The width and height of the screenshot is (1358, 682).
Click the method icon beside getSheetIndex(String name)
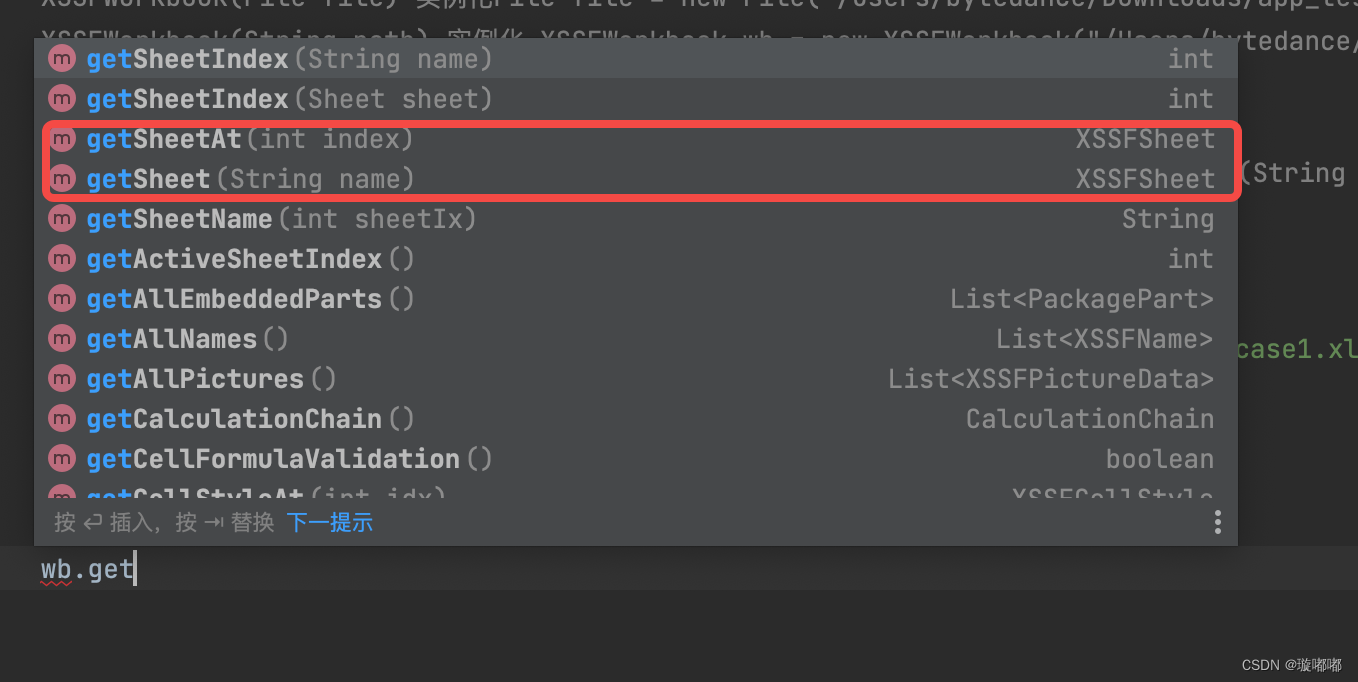(x=61, y=58)
